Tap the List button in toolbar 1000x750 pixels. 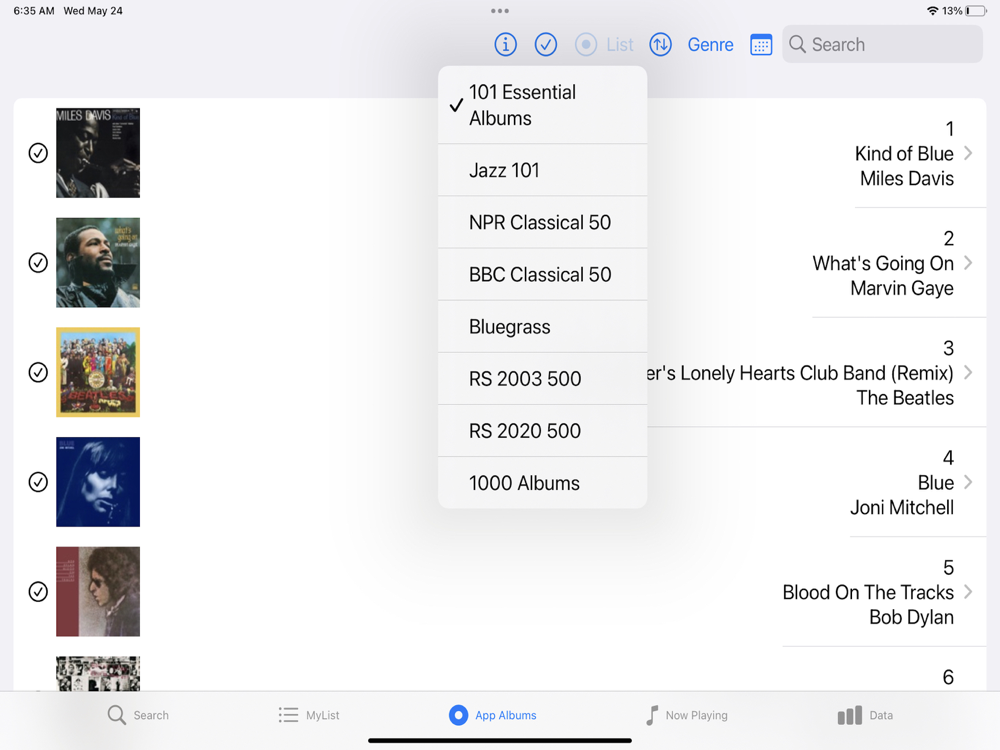point(604,45)
